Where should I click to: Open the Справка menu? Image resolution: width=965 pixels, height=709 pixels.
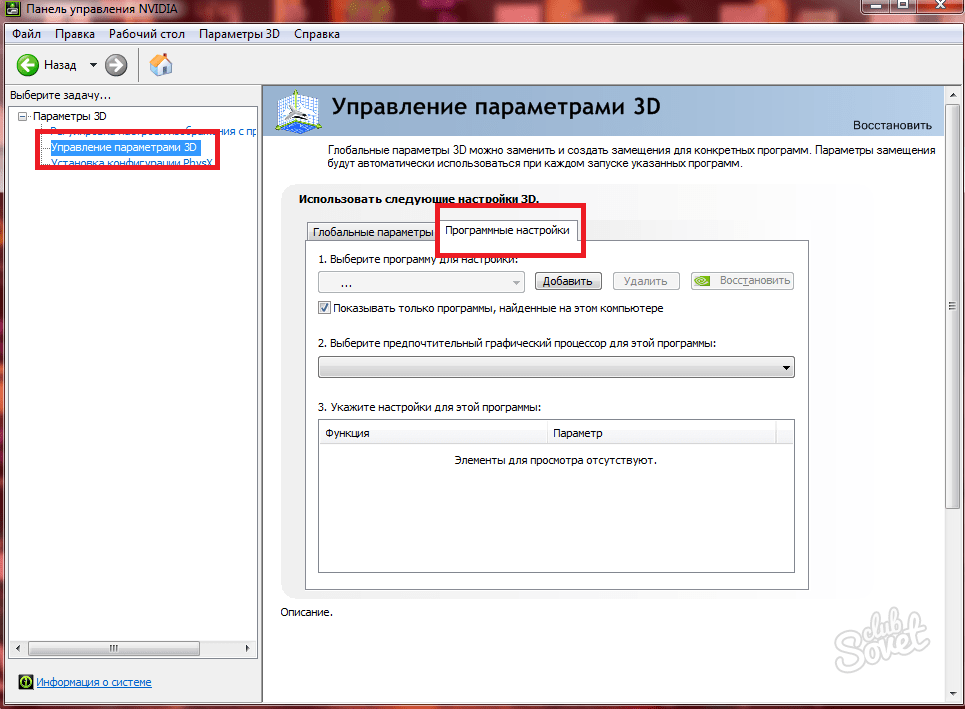coord(317,34)
